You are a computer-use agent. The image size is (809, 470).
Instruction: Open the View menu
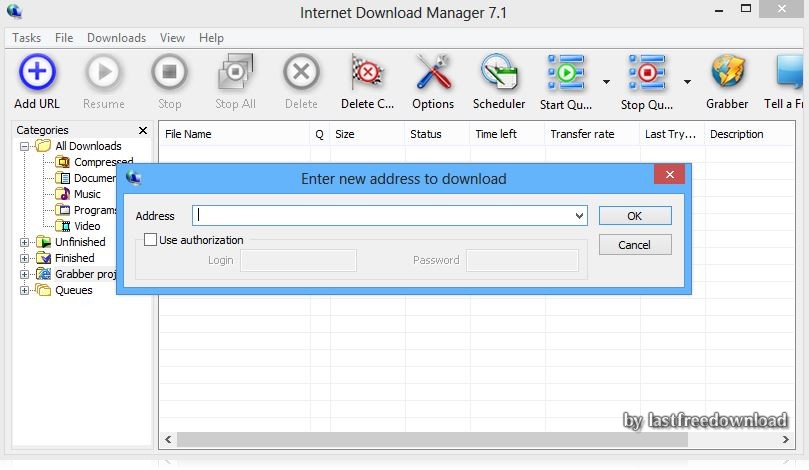(x=172, y=38)
